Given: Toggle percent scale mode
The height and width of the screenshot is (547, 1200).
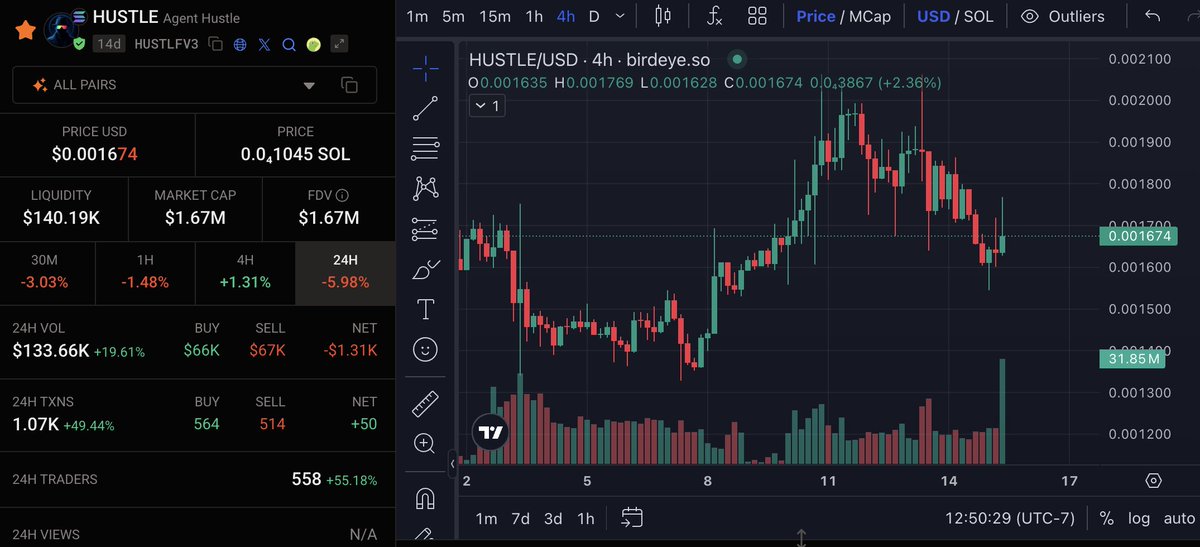Looking at the screenshot, I should point(1107,518).
